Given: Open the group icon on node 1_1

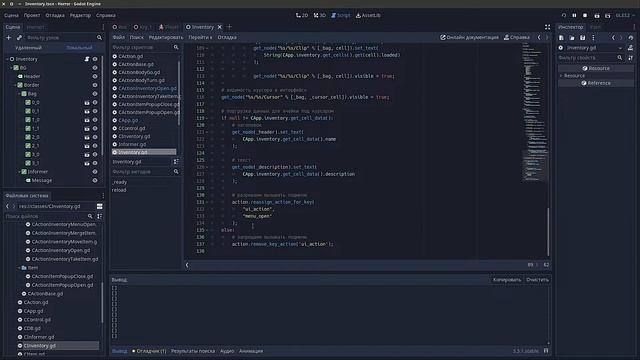Looking at the screenshot, I should [x=87, y=129].
